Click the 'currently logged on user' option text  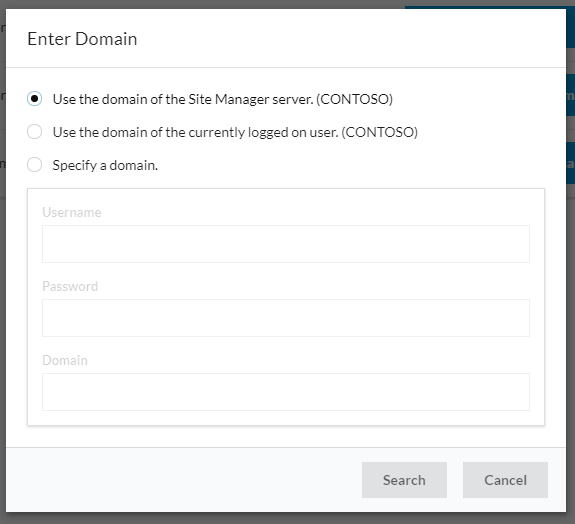pyautogui.click(x=263, y=132)
